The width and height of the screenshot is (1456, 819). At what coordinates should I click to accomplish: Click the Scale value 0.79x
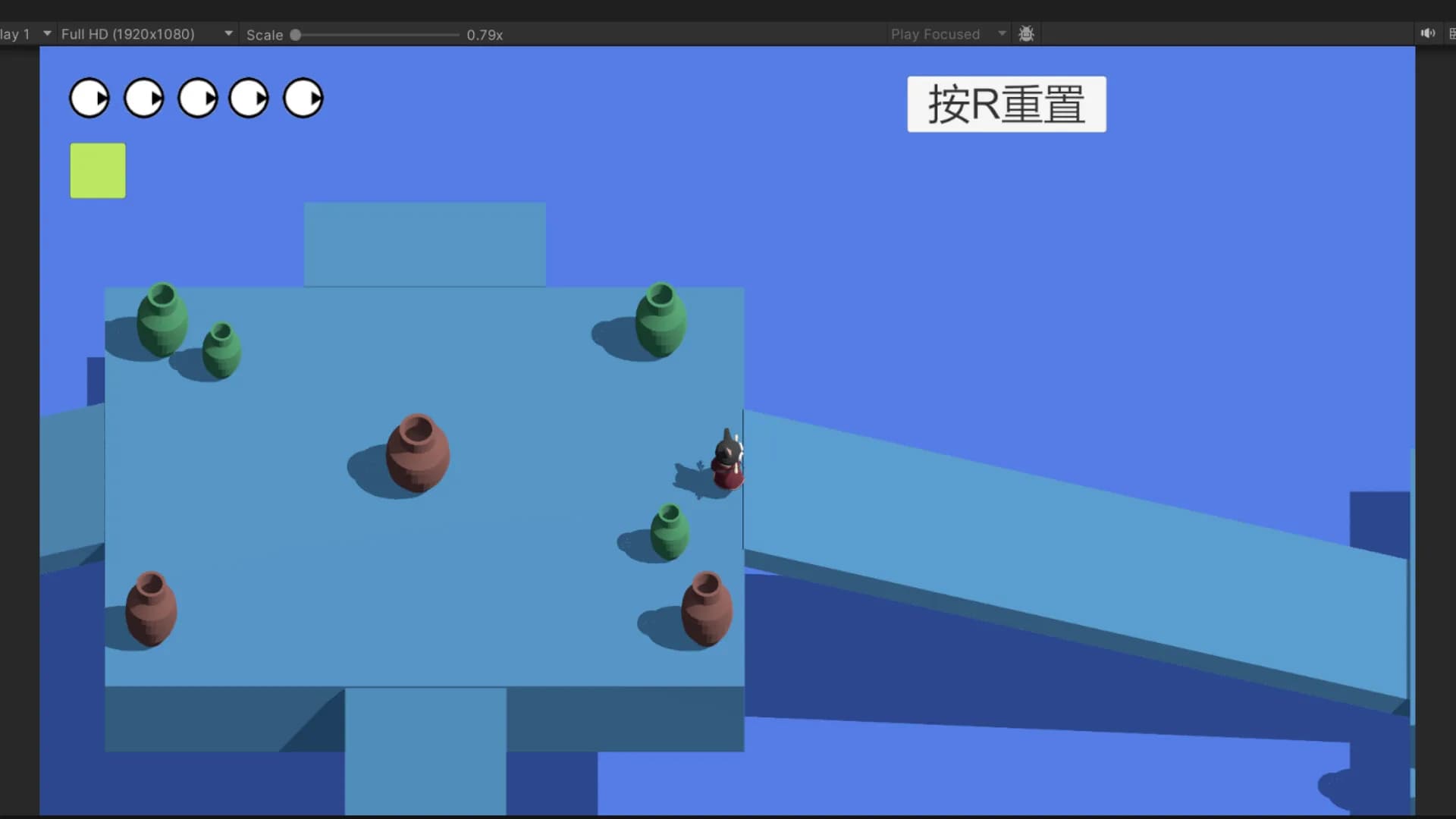coord(485,35)
